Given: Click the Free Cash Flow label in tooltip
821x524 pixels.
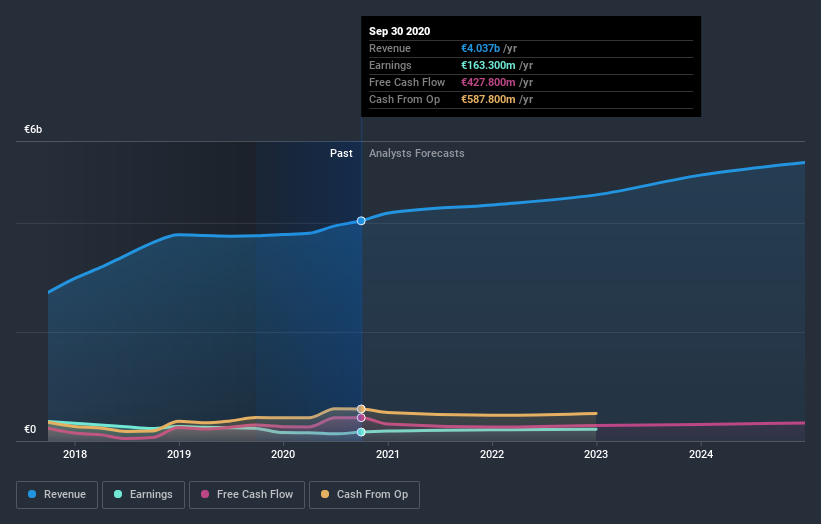Looking at the screenshot, I should [x=407, y=82].
